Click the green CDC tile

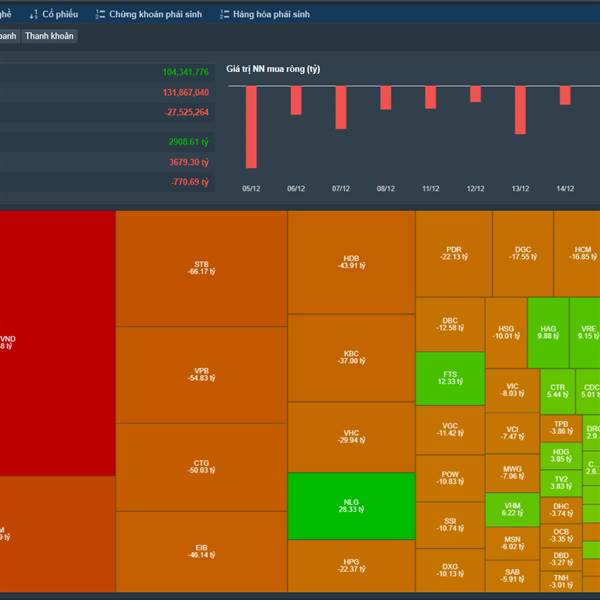tap(588, 391)
